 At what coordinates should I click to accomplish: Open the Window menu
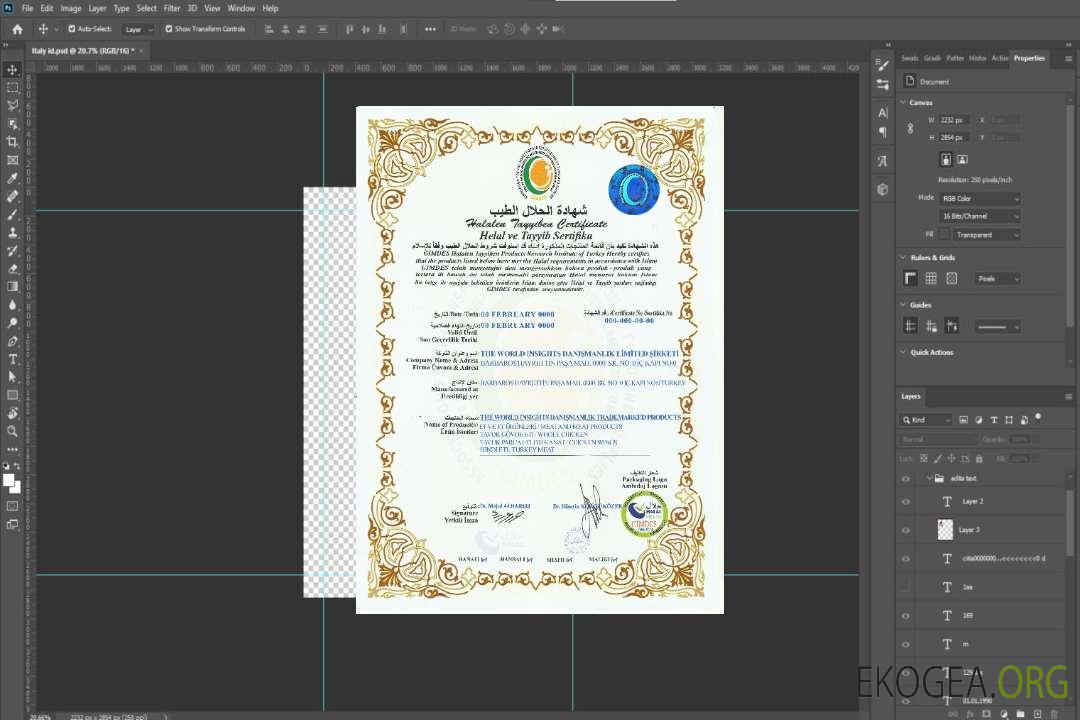pos(241,8)
